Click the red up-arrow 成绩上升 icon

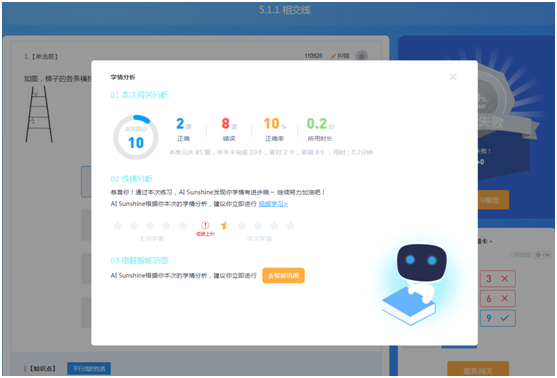205,225
